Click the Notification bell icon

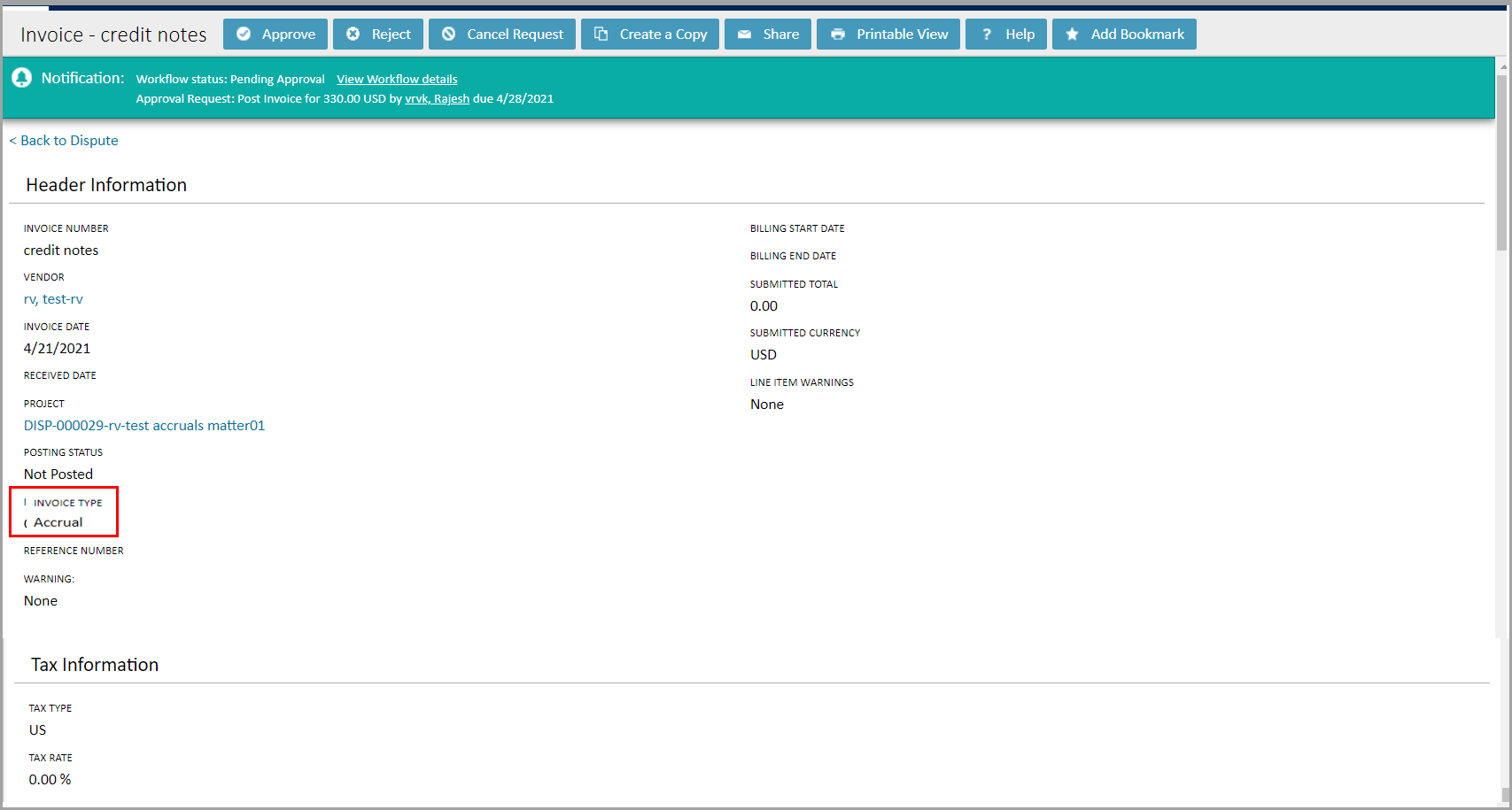[22, 78]
